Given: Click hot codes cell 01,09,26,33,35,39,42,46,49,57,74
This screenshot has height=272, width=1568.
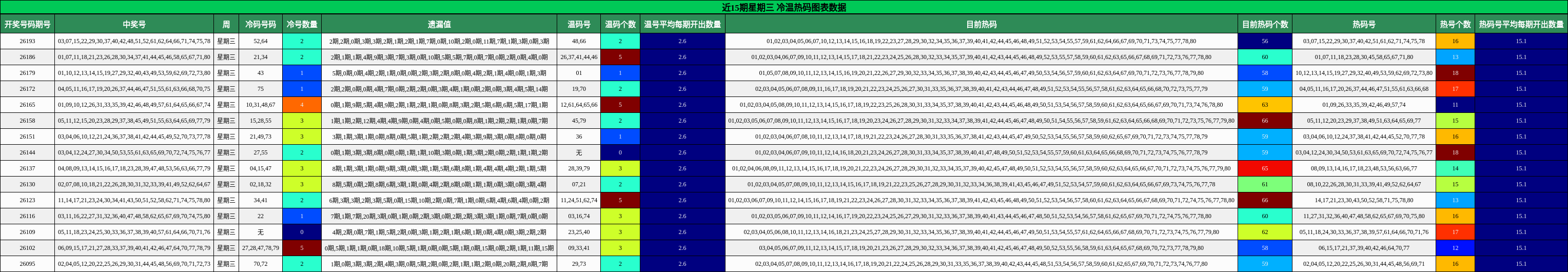Looking at the screenshot, I should point(1363,105).
